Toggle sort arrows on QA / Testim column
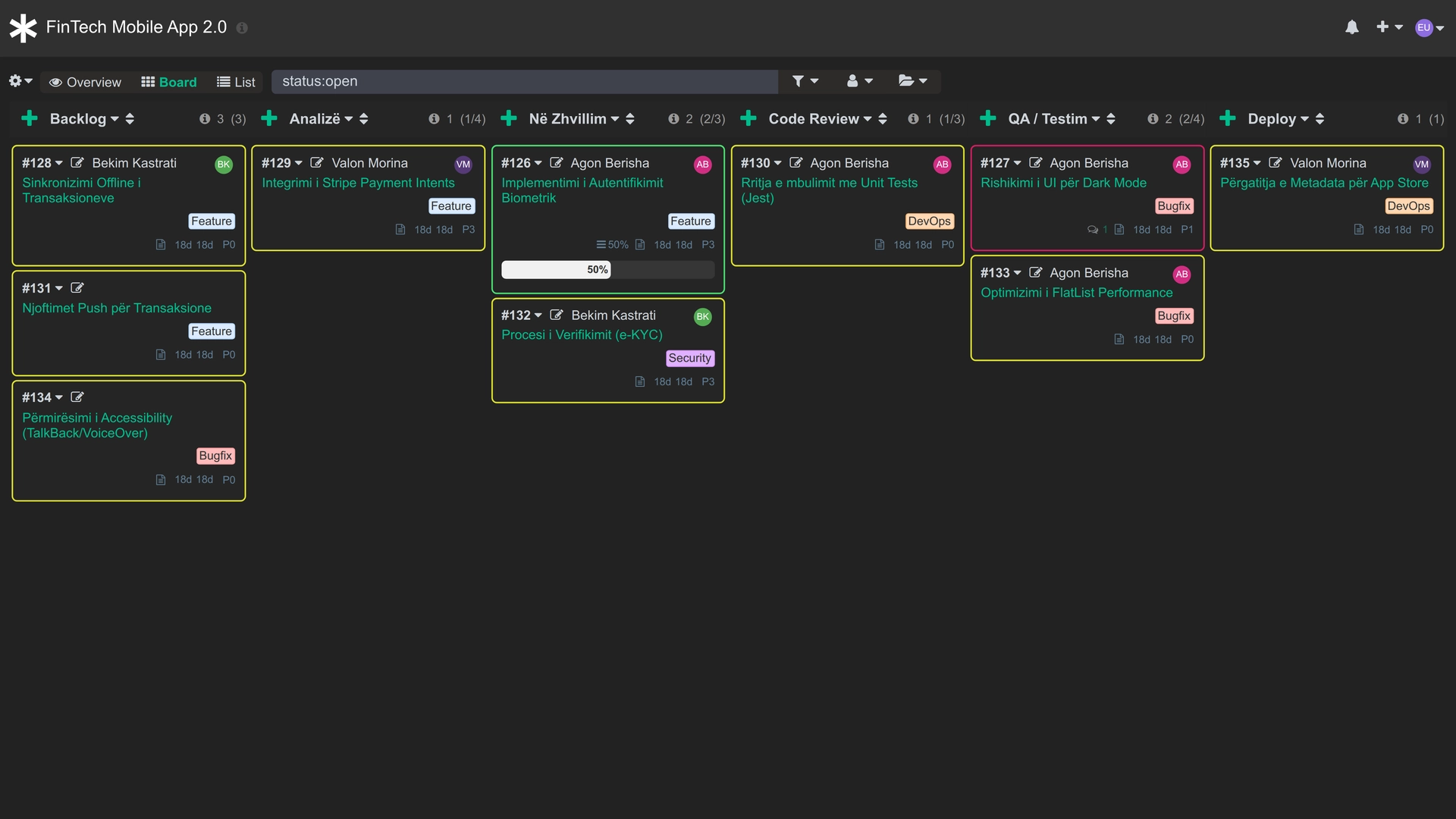 pyautogui.click(x=1112, y=118)
